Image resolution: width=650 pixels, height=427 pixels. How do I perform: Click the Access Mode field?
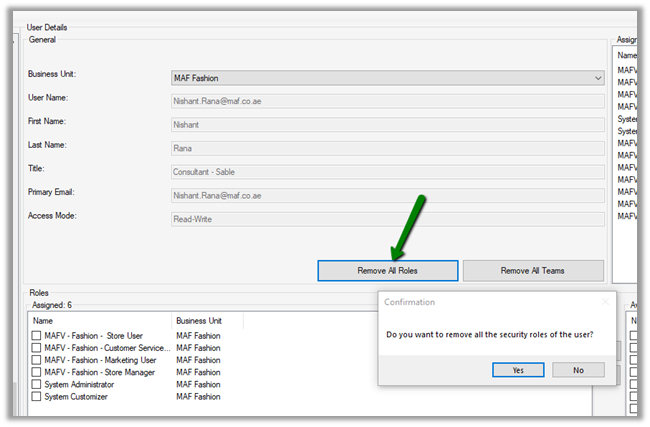(388, 219)
